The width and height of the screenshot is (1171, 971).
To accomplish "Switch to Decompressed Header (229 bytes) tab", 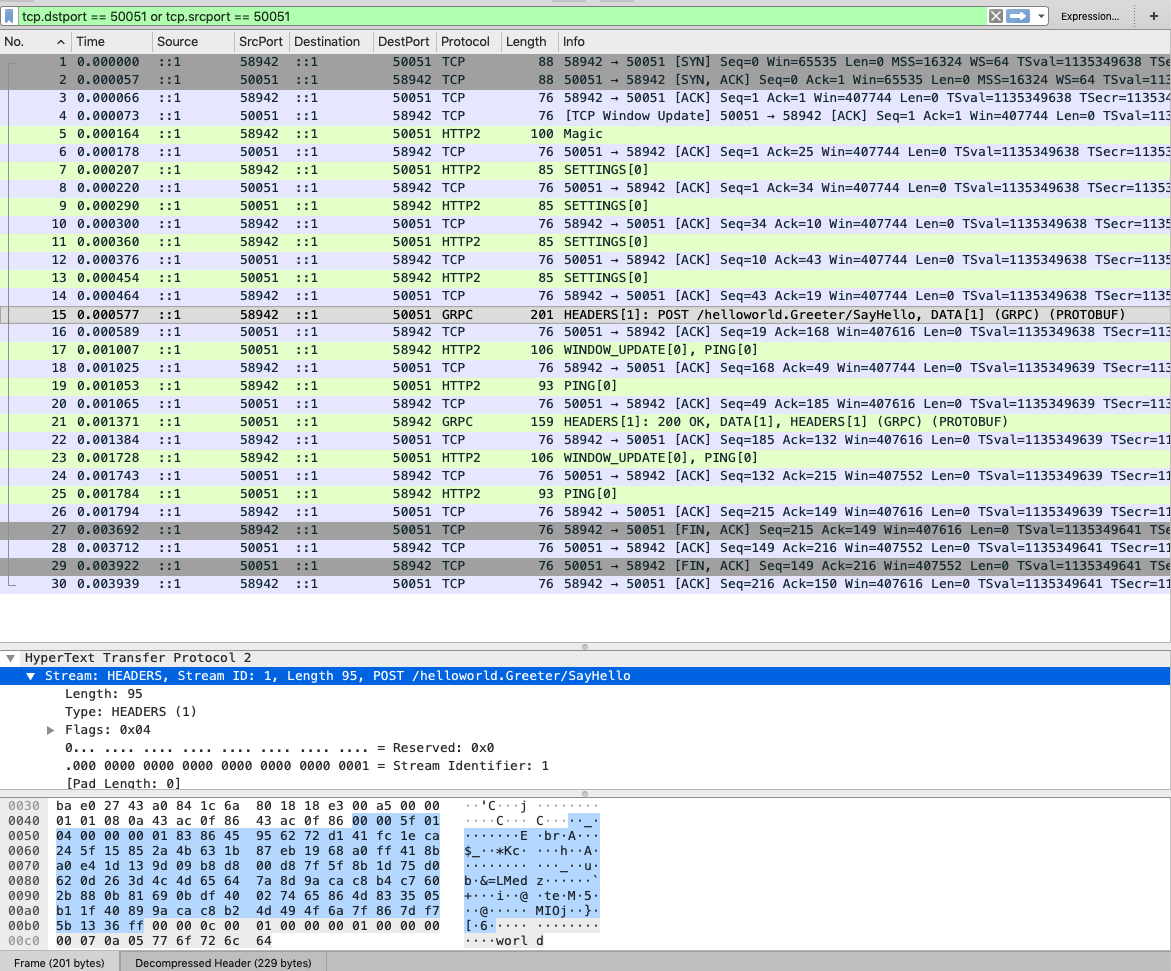I will pos(223,963).
